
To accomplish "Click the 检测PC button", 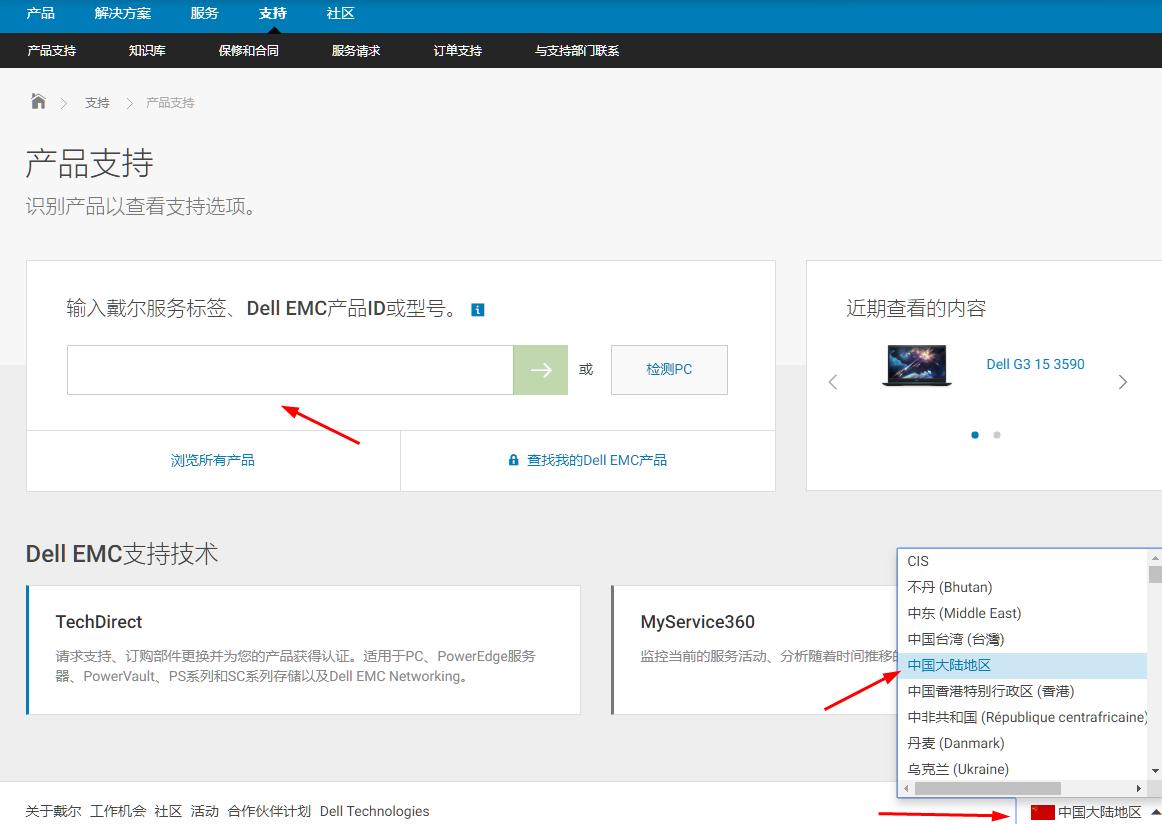I will [668, 369].
